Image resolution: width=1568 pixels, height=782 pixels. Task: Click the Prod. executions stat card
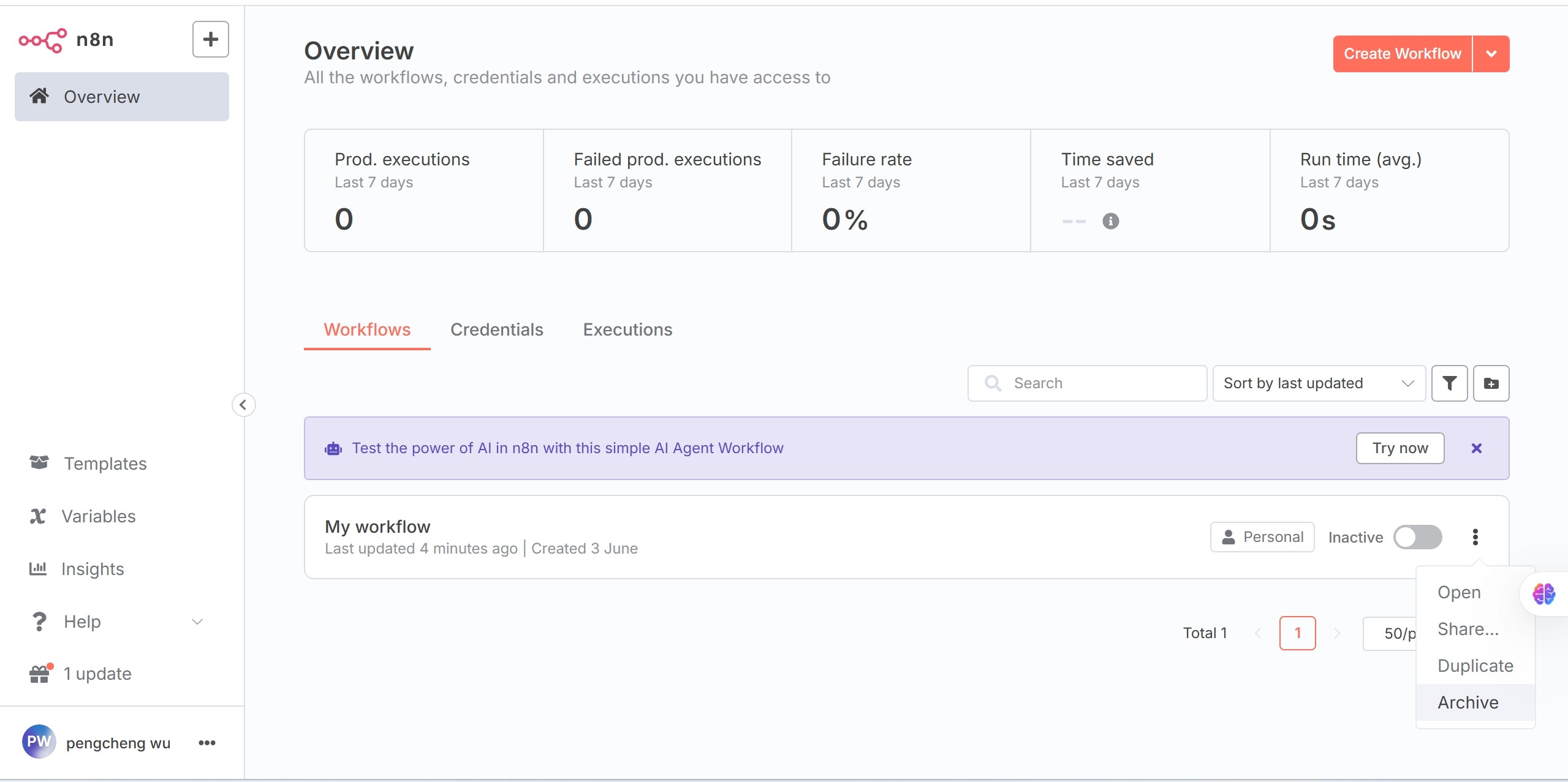pos(424,190)
